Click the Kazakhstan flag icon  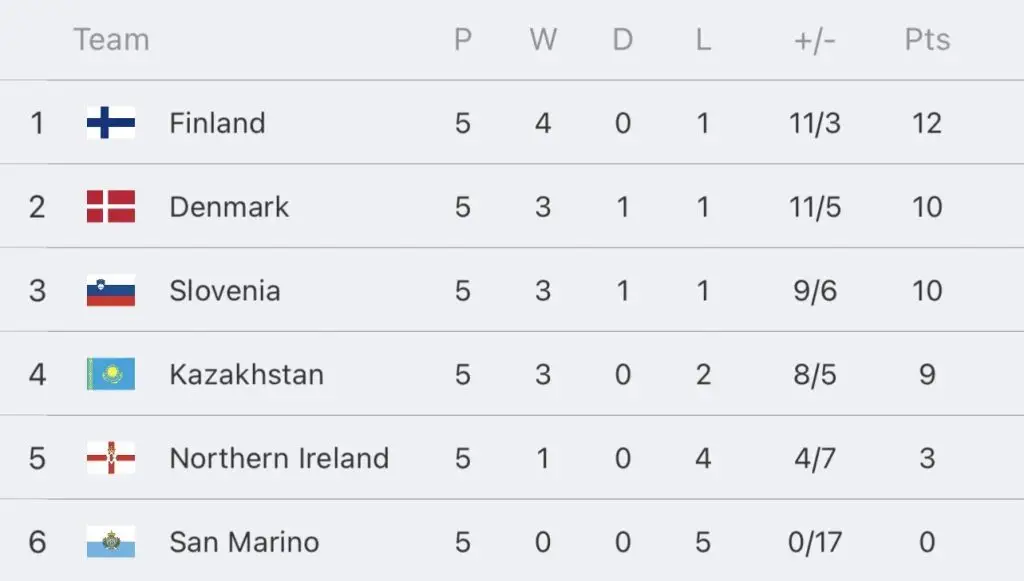(111, 374)
